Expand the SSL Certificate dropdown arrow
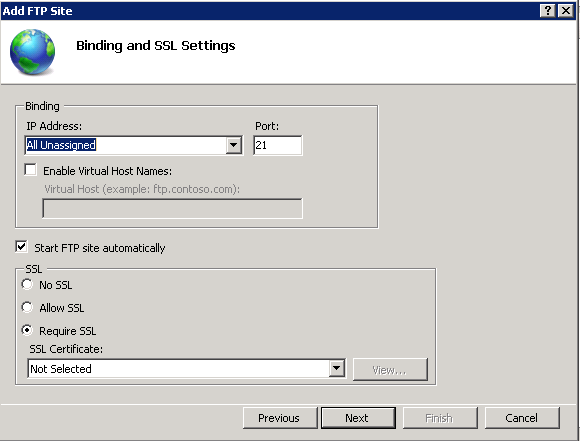The width and height of the screenshot is (580, 441). tap(337, 368)
